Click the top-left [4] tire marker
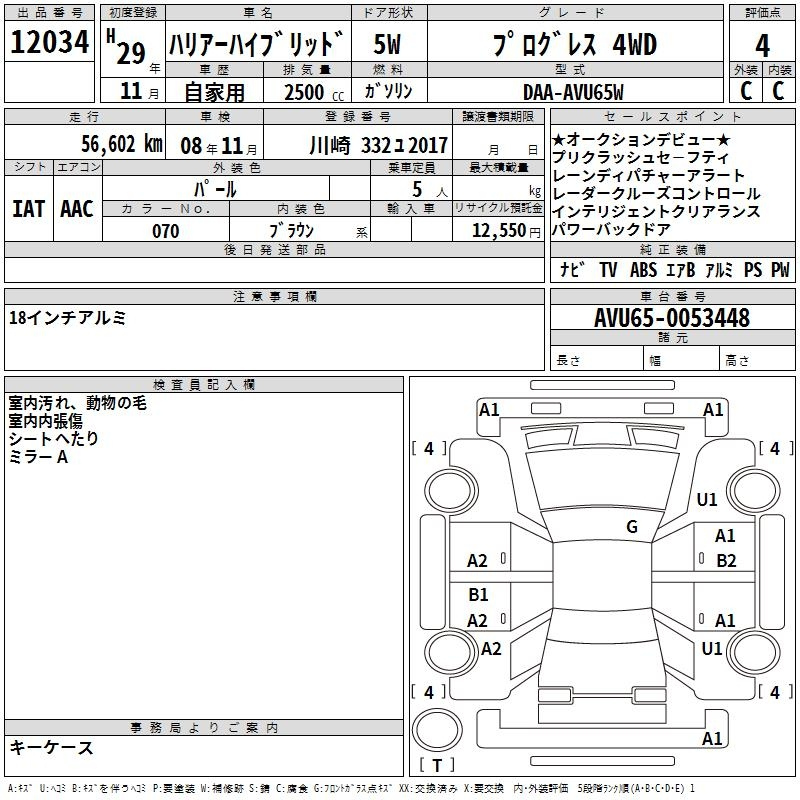 429,449
